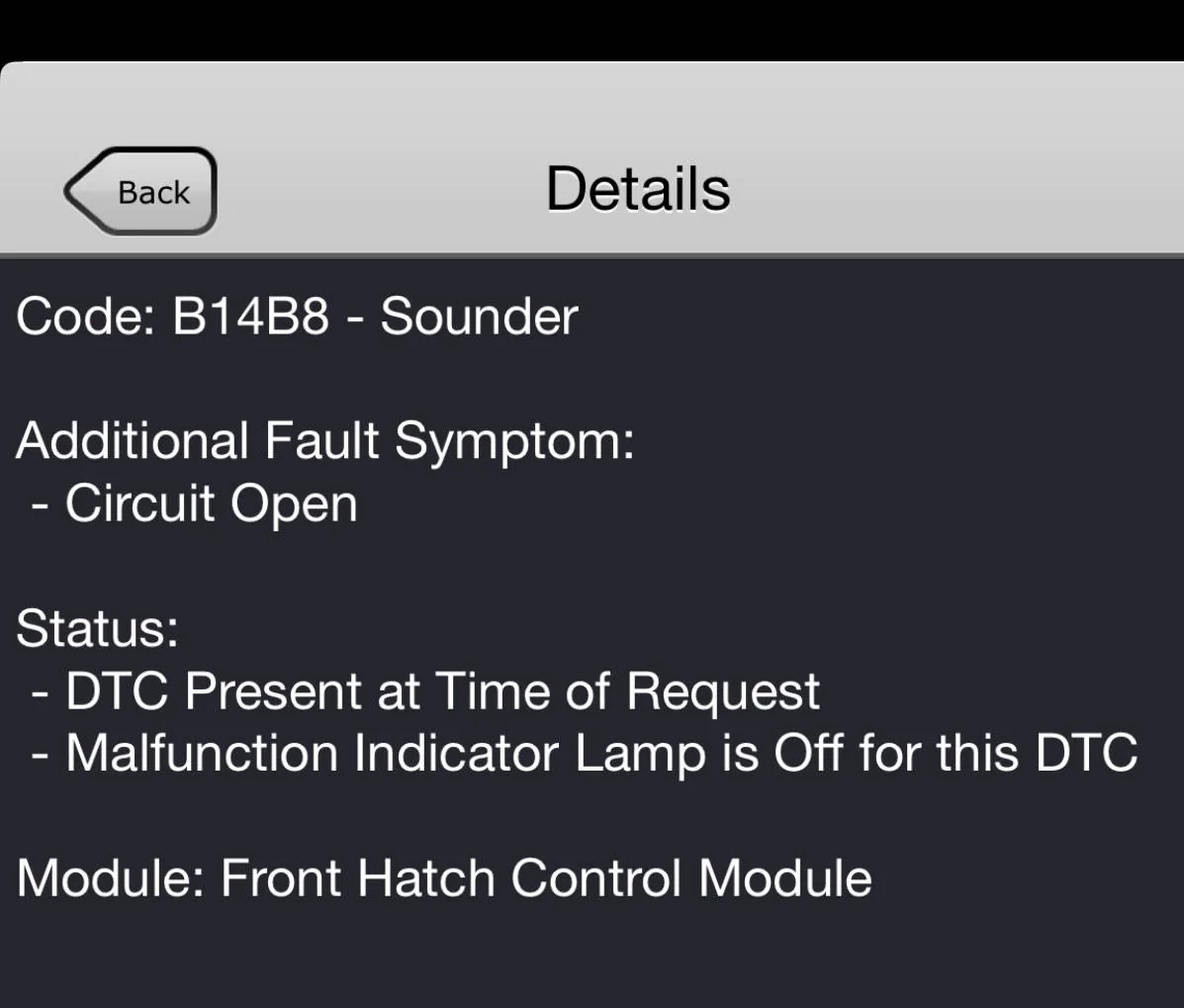Screen dimensions: 1184x1008
Task: Click the dash bullet before Malfunction Indicator
Action: coord(40,754)
